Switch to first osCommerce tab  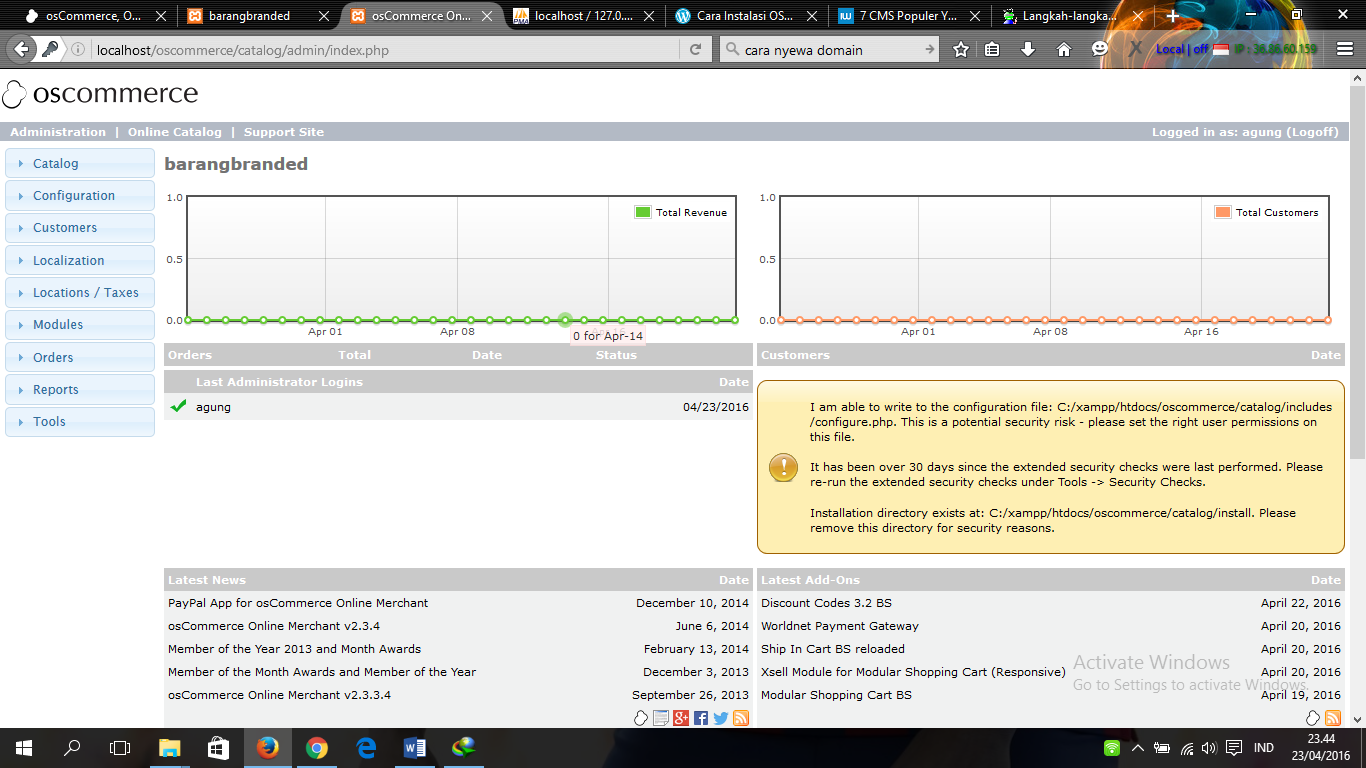(x=93, y=16)
